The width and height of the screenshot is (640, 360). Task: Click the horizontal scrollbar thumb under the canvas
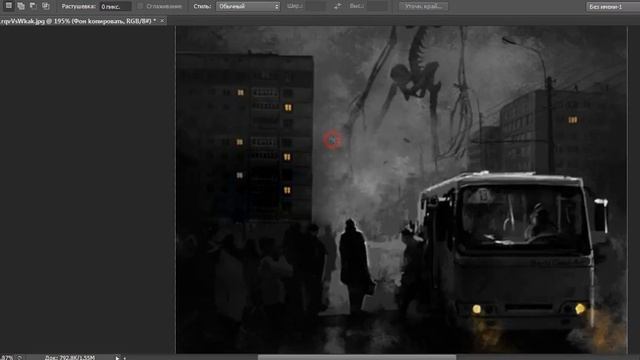pos(357,357)
